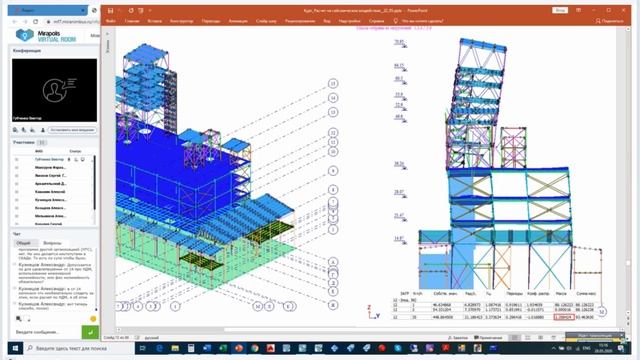Screen dimensions: 640x360
Task: Start slideshow from status bar icon
Action: click(553, 338)
